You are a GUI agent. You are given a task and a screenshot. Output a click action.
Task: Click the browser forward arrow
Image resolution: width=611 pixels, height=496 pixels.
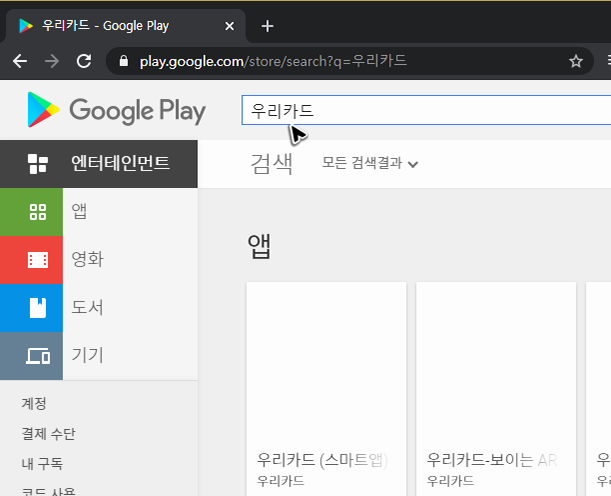[x=52, y=61]
